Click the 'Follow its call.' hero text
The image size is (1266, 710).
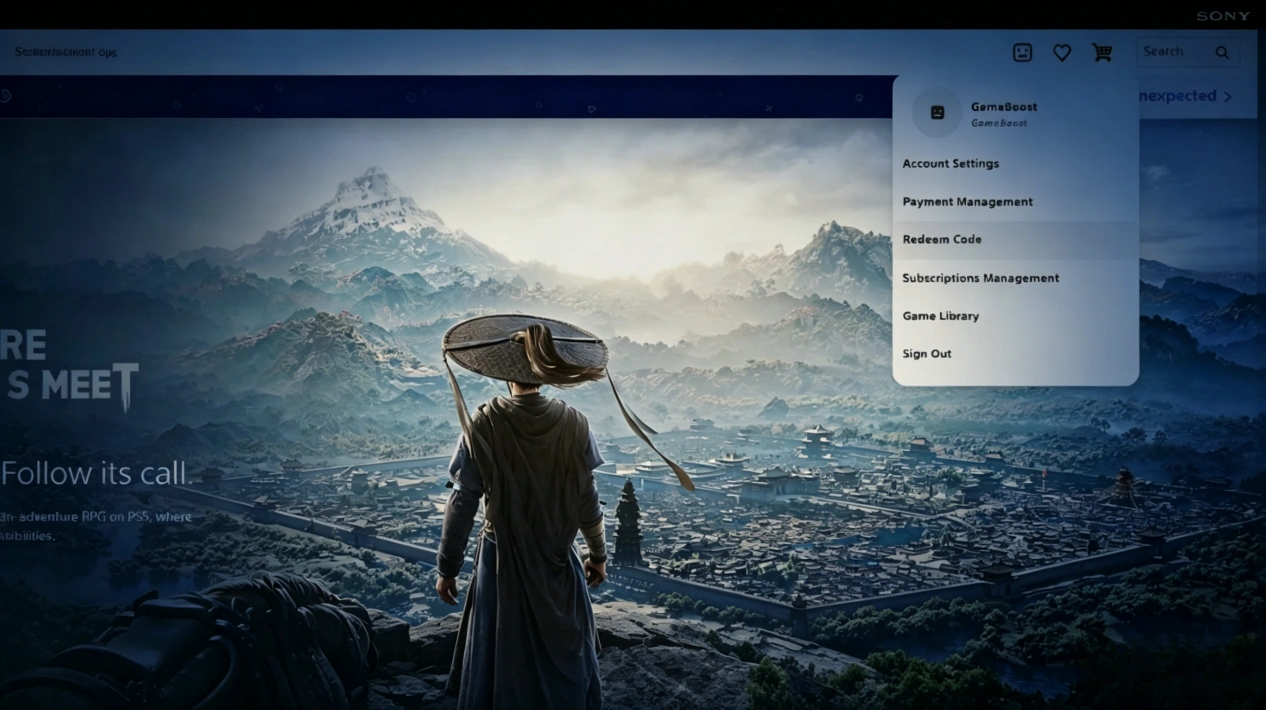tap(94, 473)
